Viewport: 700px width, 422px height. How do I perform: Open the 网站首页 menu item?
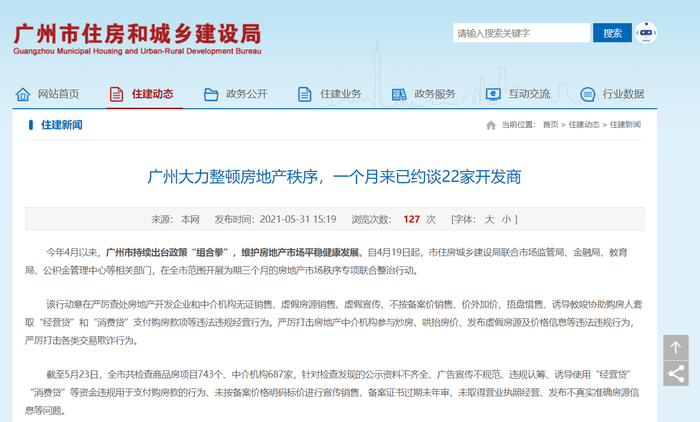pos(58,94)
